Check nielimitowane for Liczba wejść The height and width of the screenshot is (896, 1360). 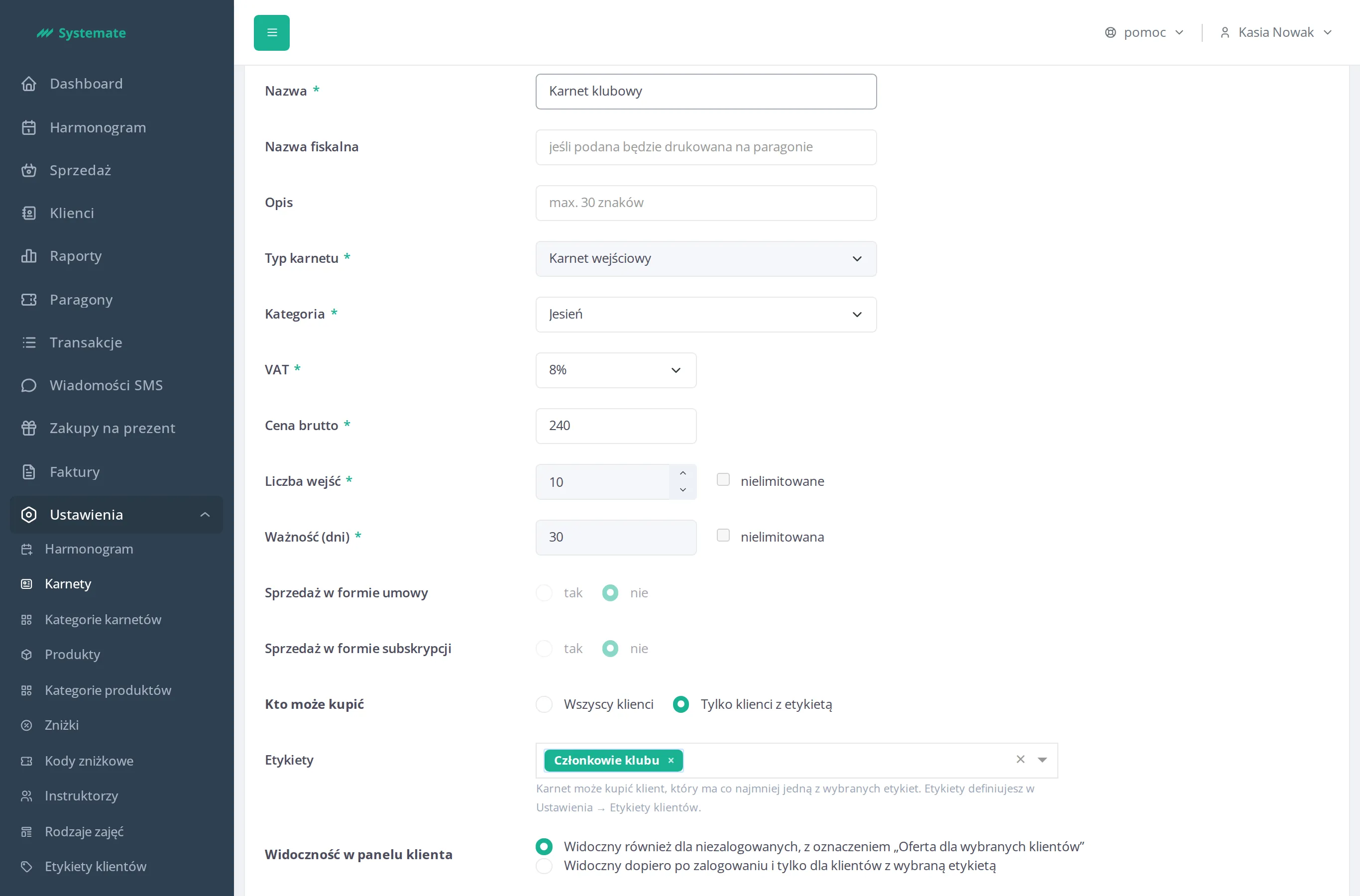(723, 479)
